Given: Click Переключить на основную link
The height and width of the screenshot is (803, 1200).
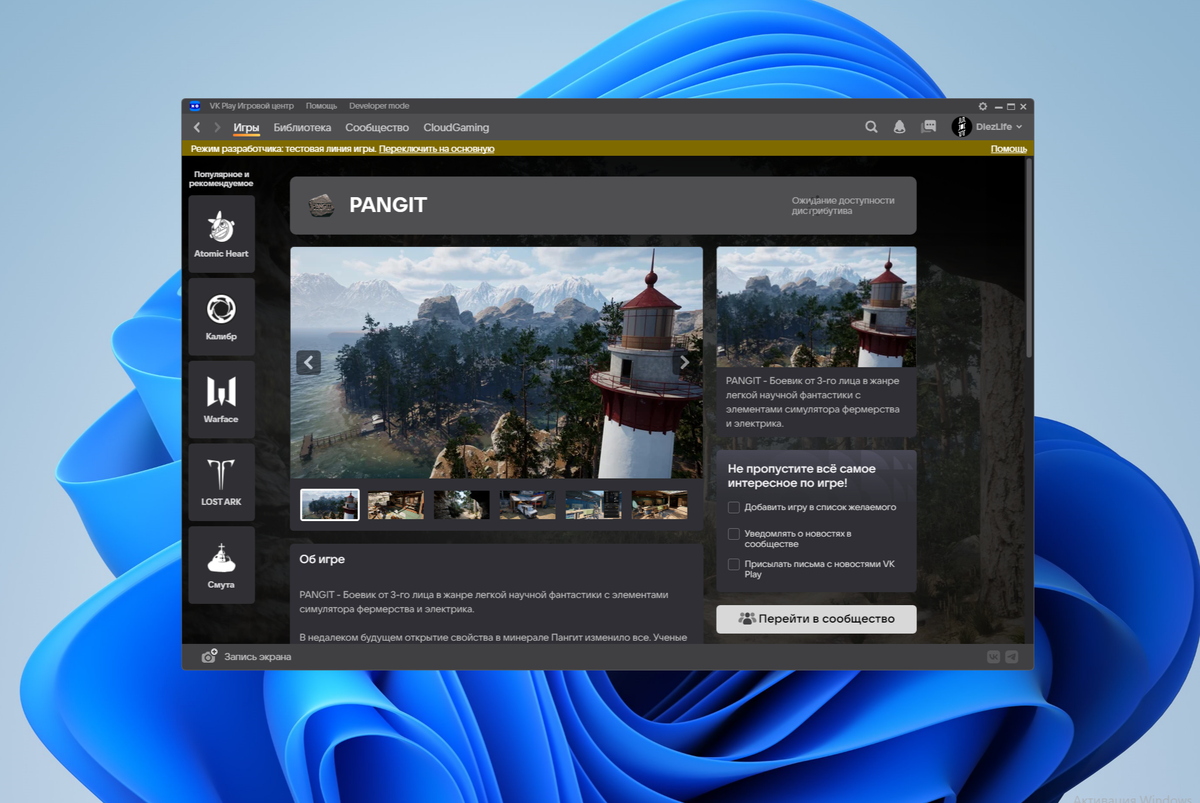Looking at the screenshot, I should (437, 149).
